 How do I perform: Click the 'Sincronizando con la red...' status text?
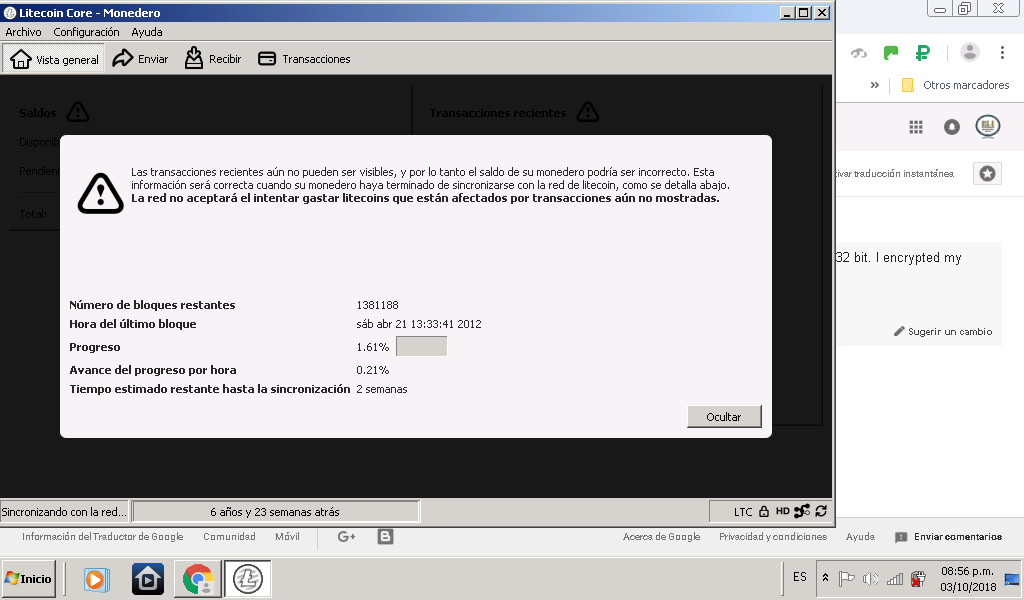coord(64,512)
